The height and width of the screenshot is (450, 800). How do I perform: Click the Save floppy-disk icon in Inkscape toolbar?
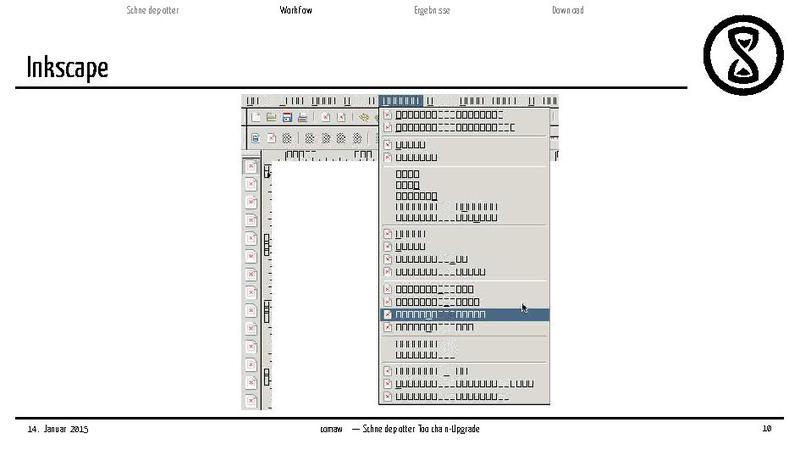point(287,117)
